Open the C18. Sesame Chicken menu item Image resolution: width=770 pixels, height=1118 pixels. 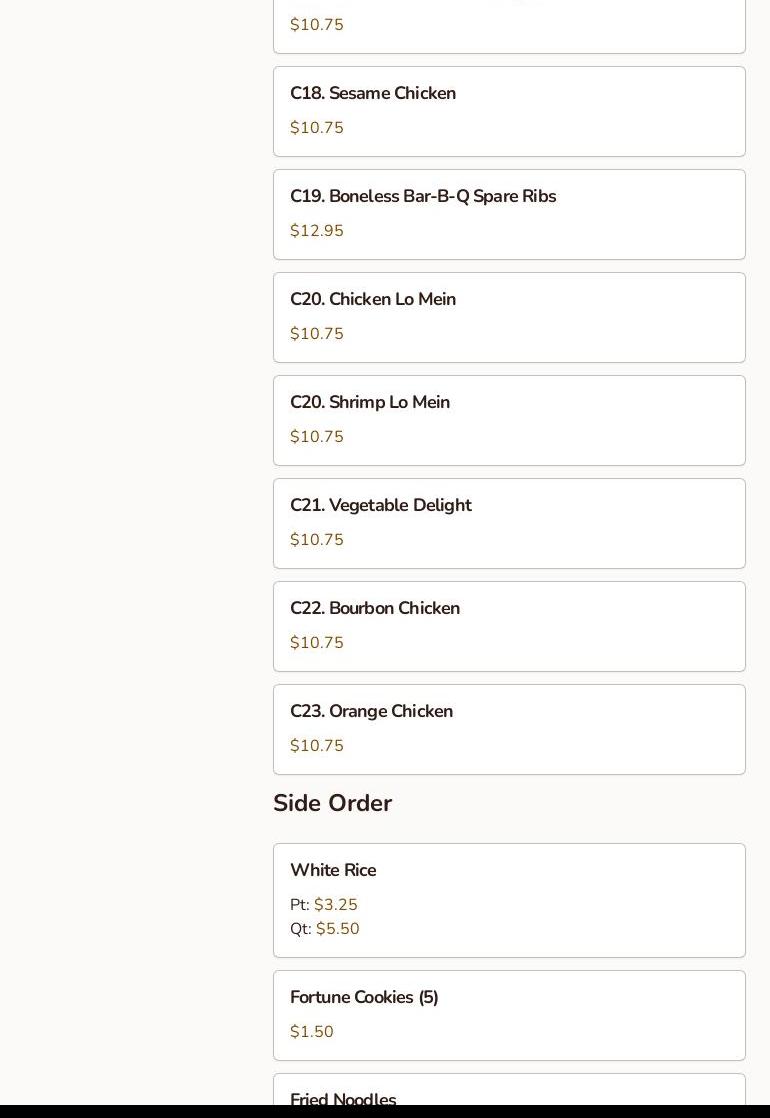coord(509,111)
